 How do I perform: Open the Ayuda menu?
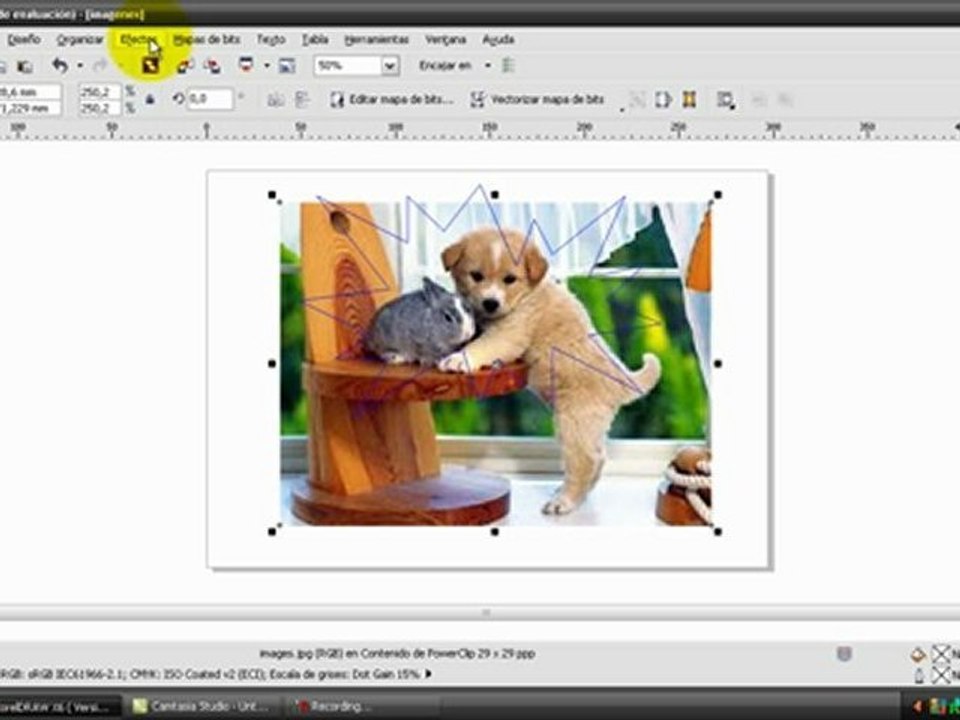pyautogui.click(x=498, y=39)
